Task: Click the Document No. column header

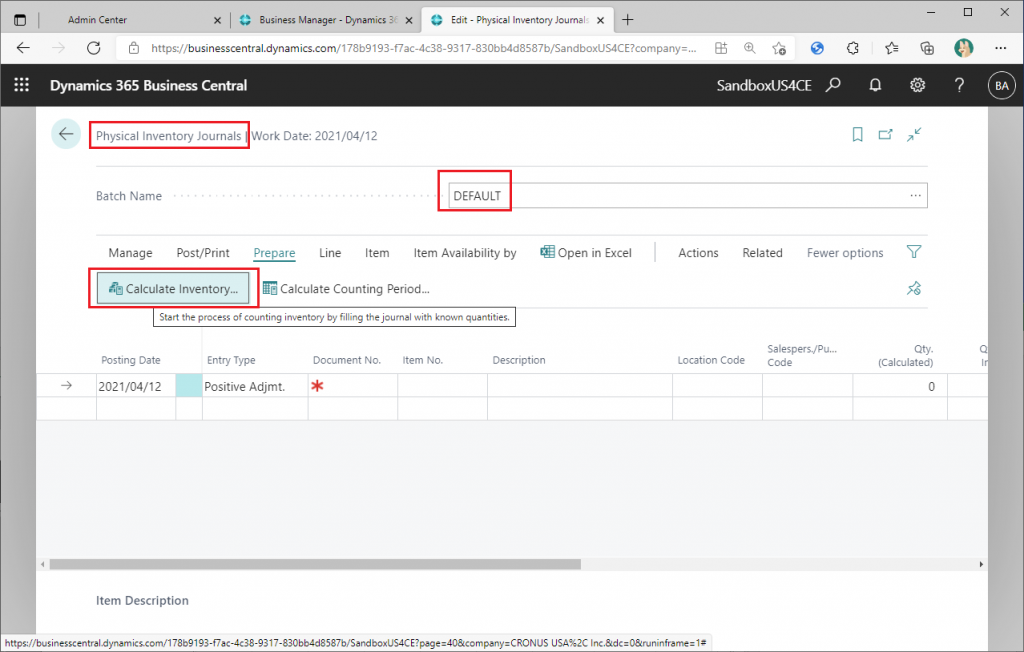Action: coord(347,360)
